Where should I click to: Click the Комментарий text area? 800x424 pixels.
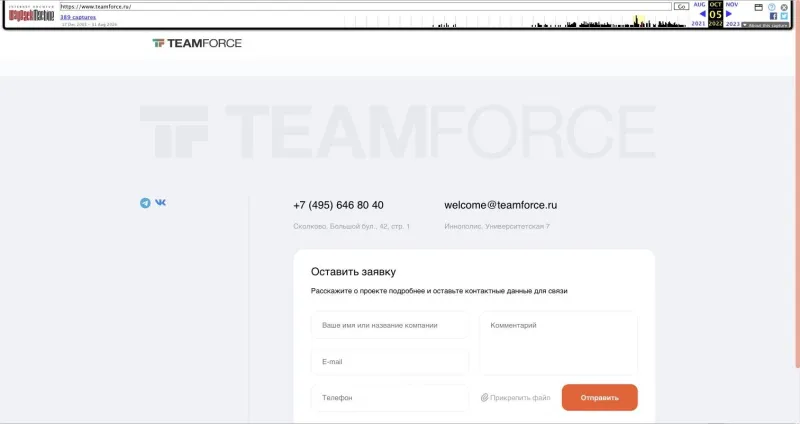[559, 343]
